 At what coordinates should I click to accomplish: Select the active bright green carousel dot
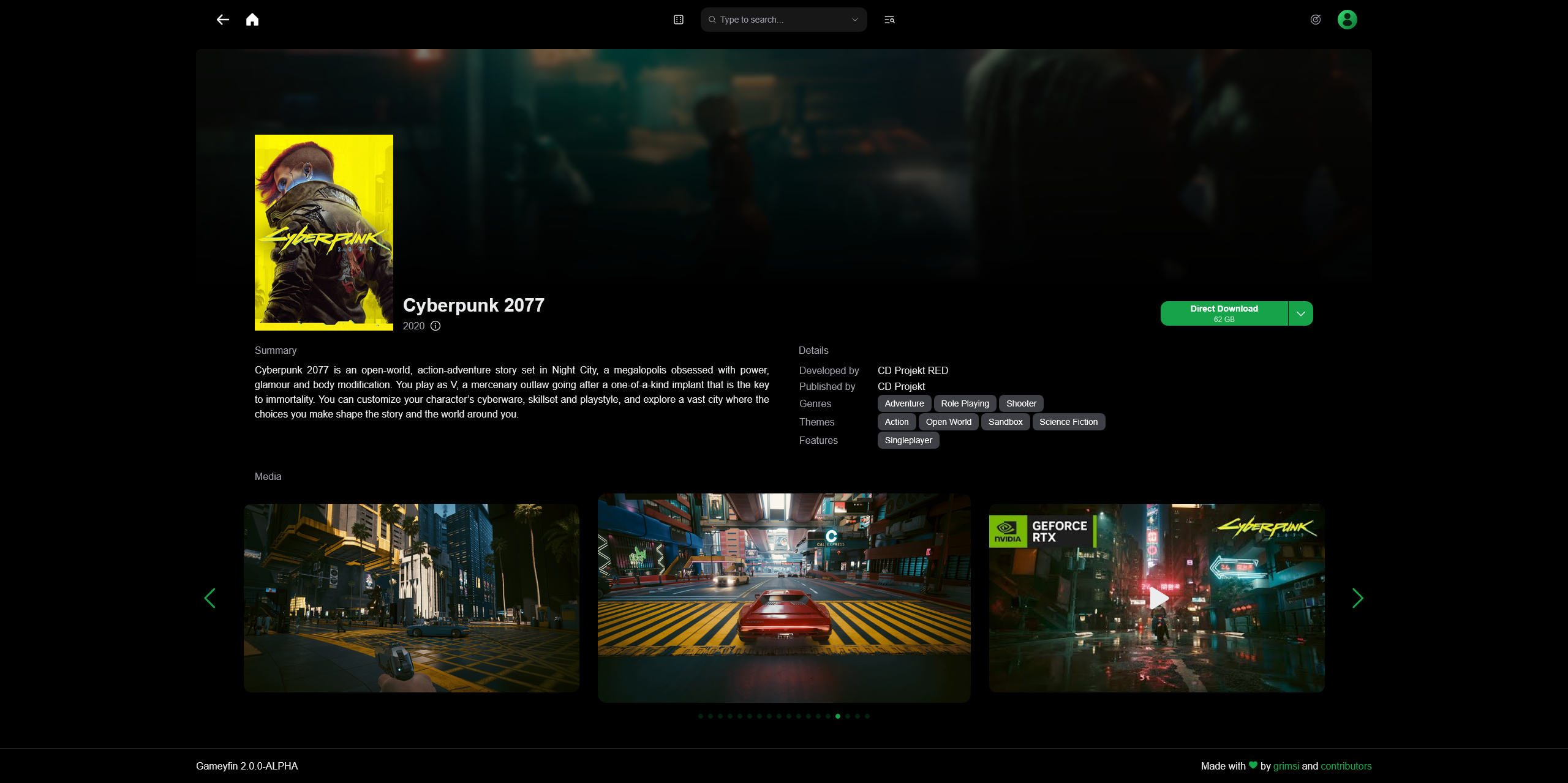tap(838, 716)
